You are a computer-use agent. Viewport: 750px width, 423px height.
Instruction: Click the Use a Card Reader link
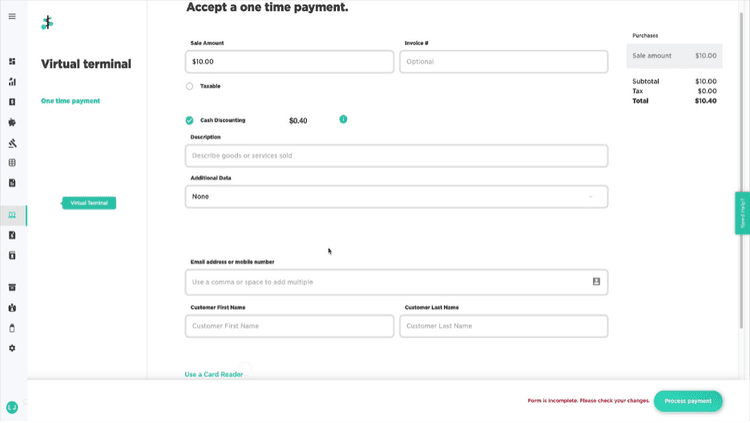(x=214, y=374)
